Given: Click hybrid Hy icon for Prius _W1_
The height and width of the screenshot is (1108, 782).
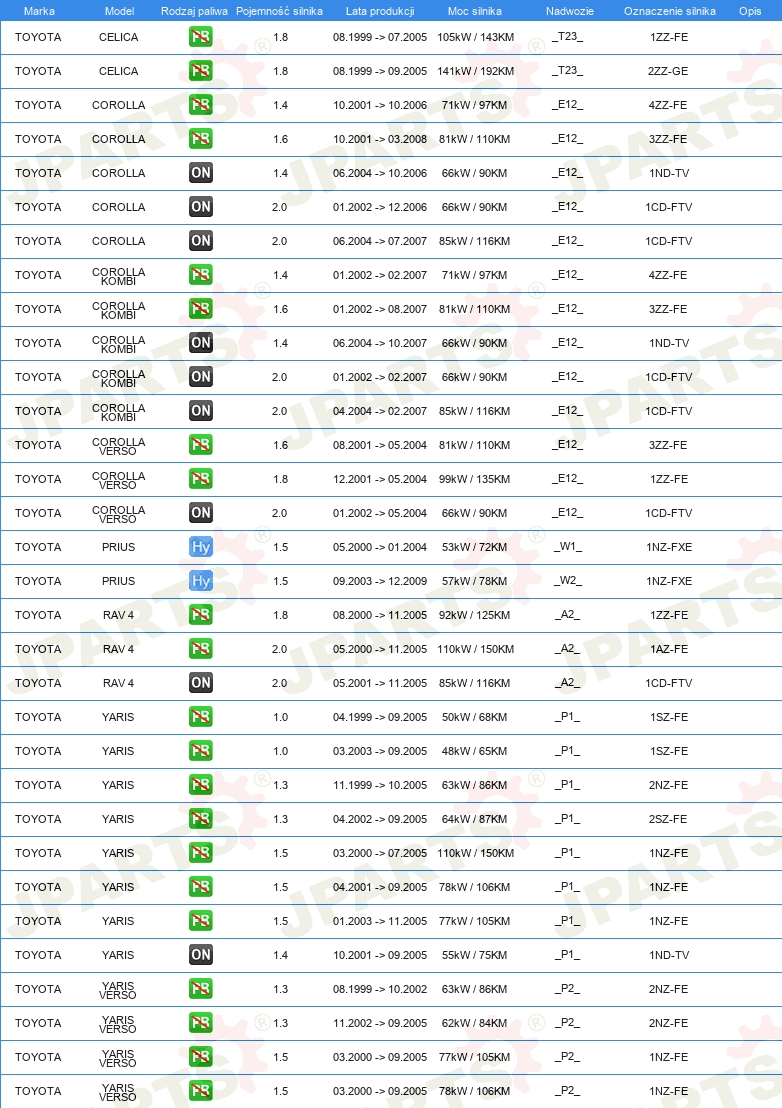Looking at the screenshot, I should click(x=201, y=546).
